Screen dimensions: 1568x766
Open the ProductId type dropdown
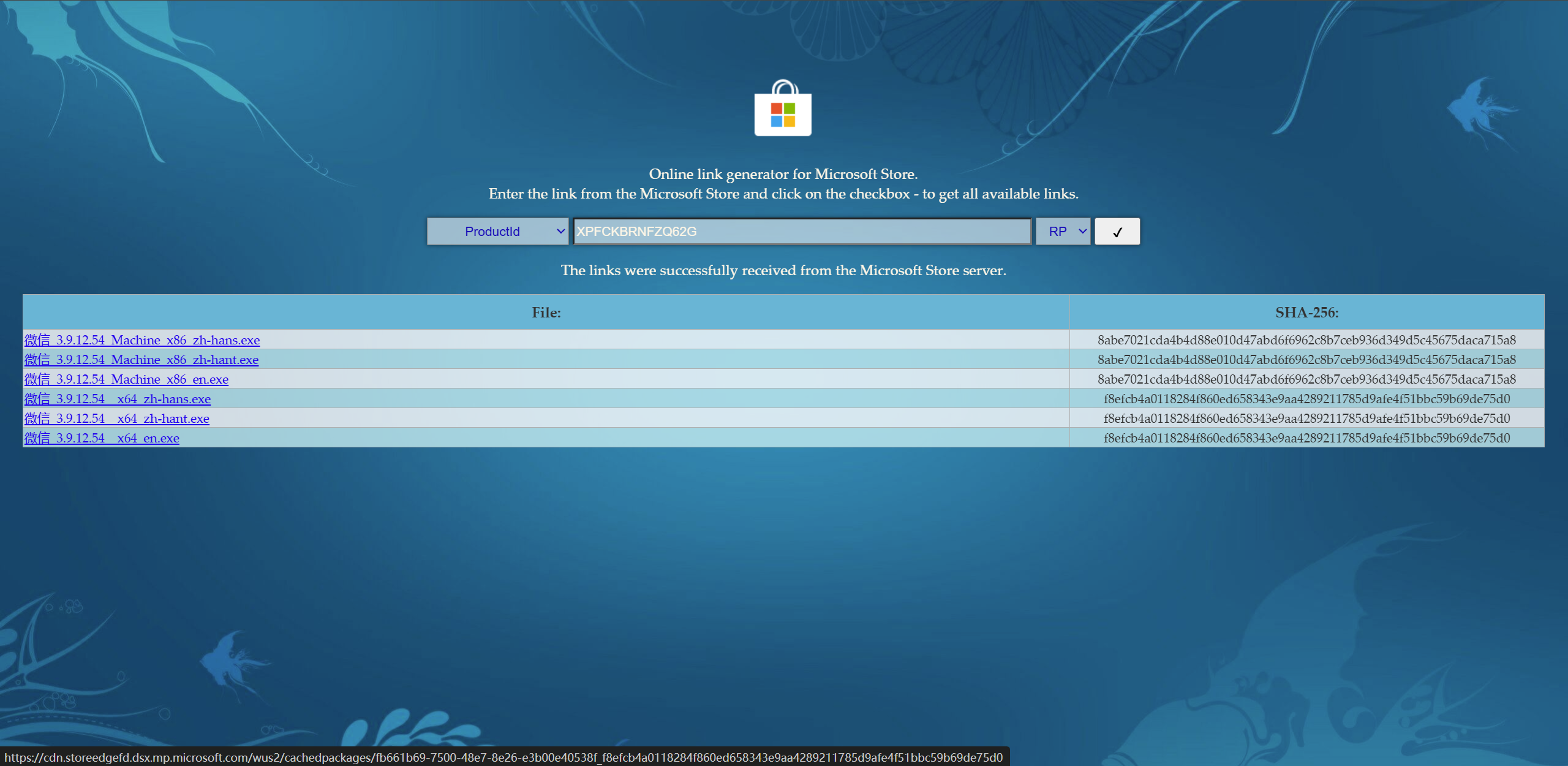click(497, 232)
